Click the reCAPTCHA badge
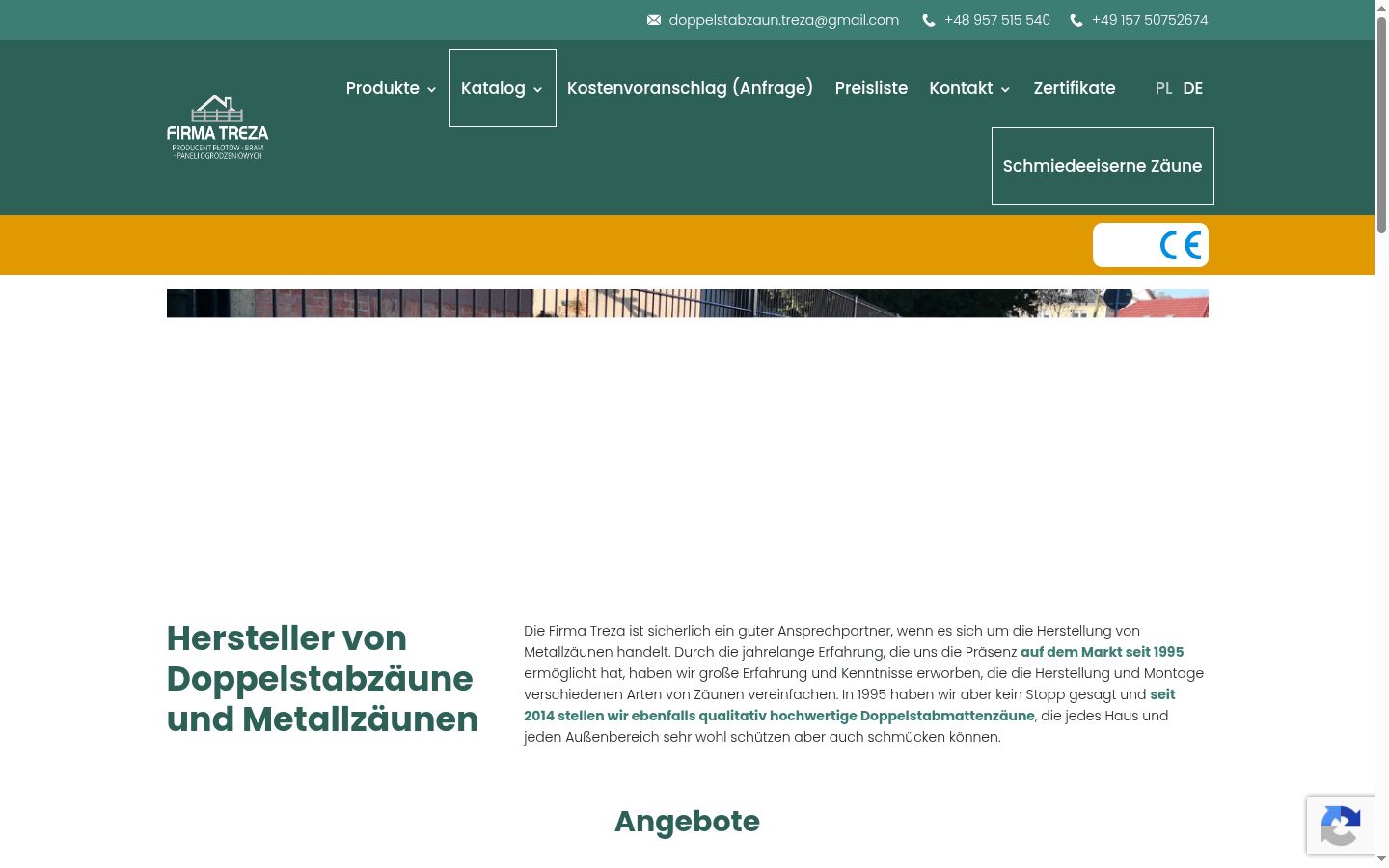The image size is (1389, 868). click(1341, 826)
